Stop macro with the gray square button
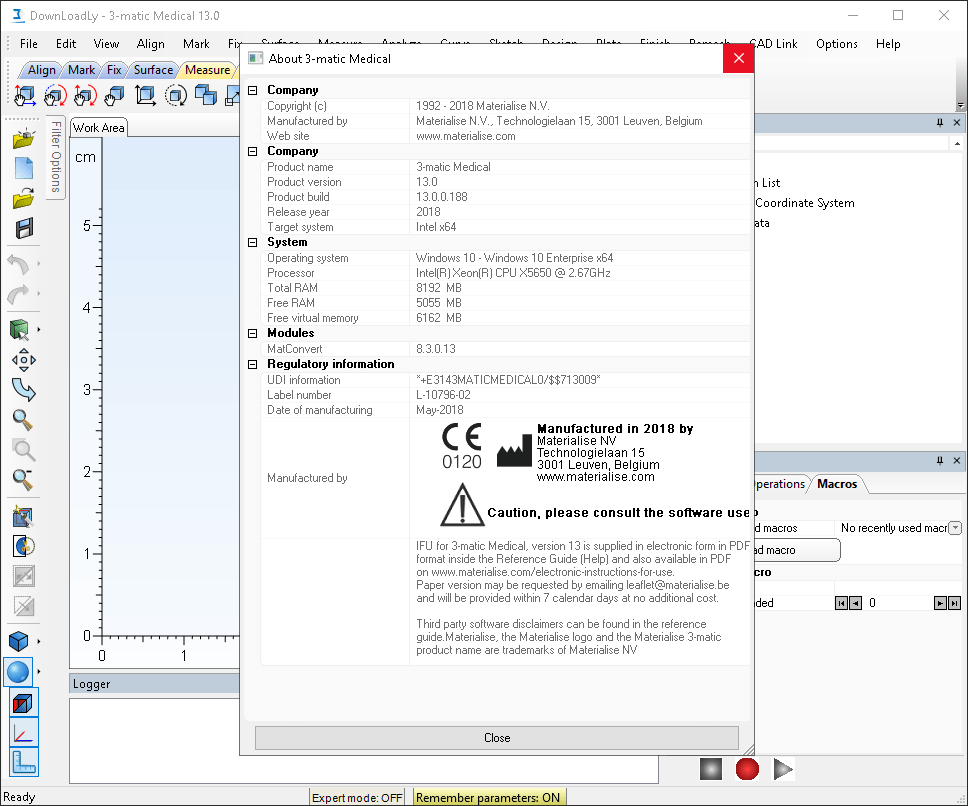This screenshot has height=806, width=968. click(x=711, y=769)
